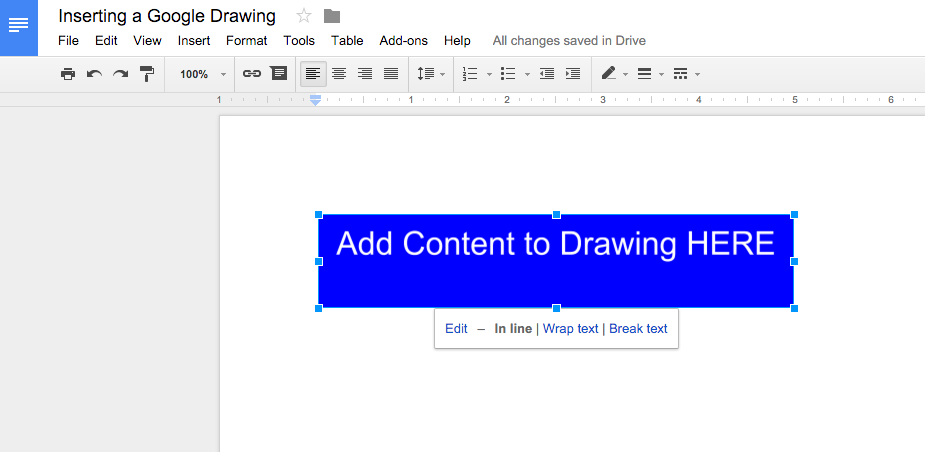Click the Edit link below the drawing
The width and height of the screenshot is (925, 452).
pos(456,329)
